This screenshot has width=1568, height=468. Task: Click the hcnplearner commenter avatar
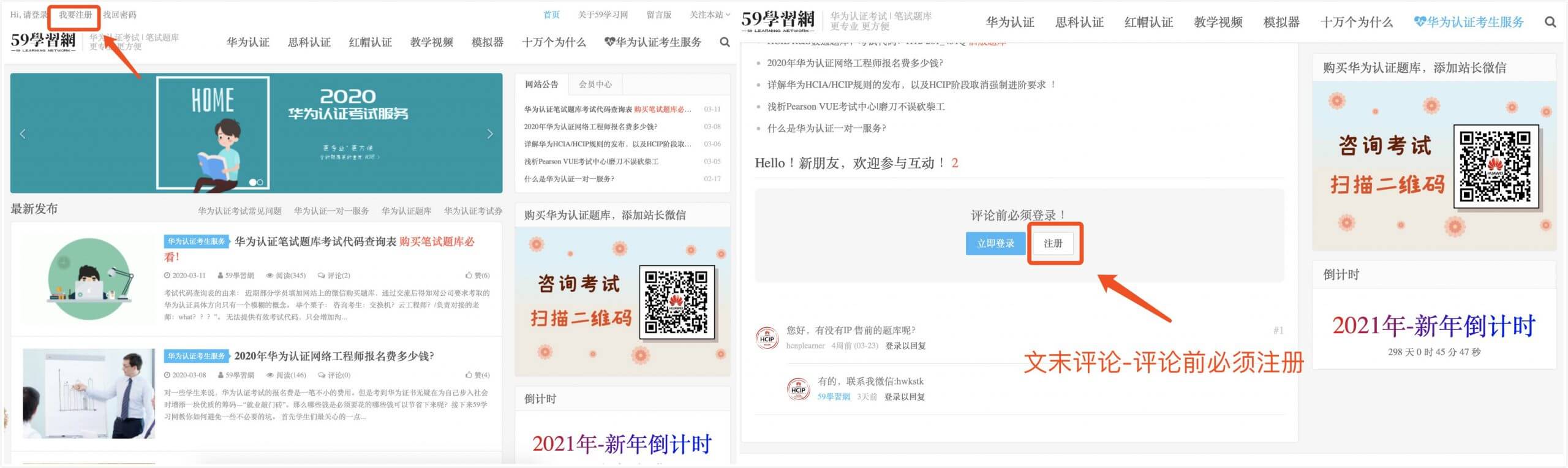coord(767,338)
